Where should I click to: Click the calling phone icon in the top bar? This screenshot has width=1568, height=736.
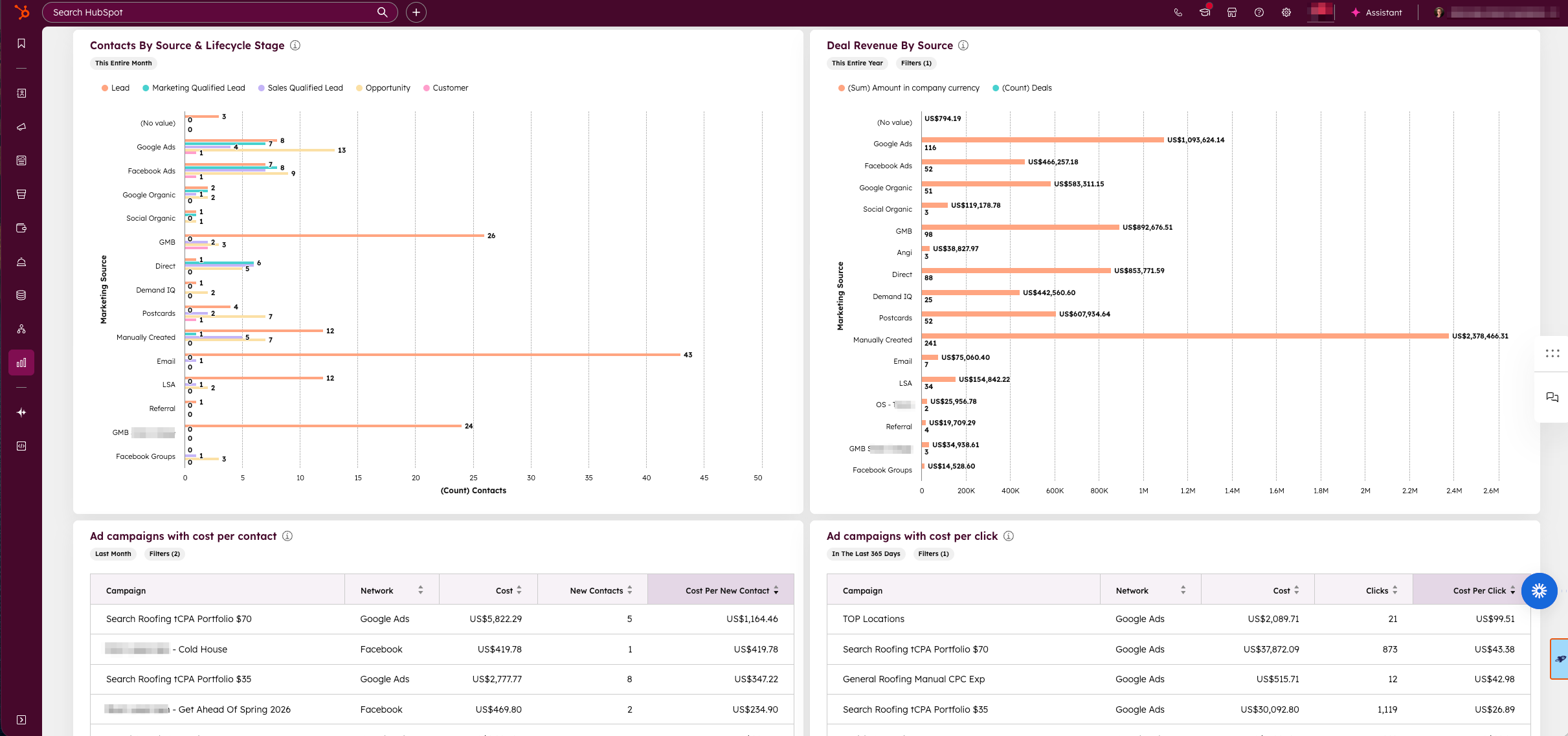click(x=1178, y=12)
